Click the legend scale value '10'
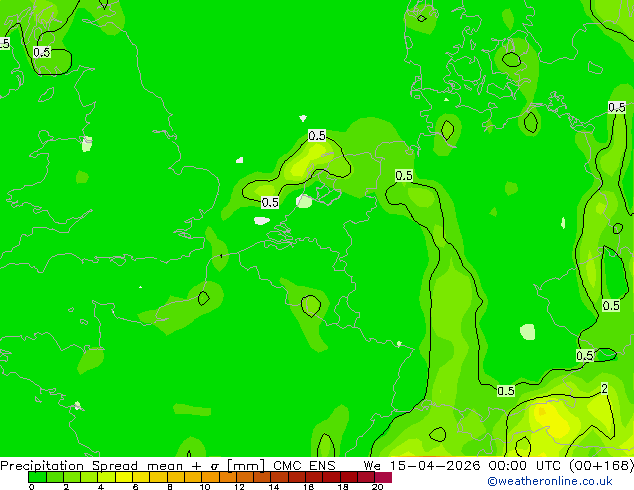The image size is (634, 490). pos(205,487)
